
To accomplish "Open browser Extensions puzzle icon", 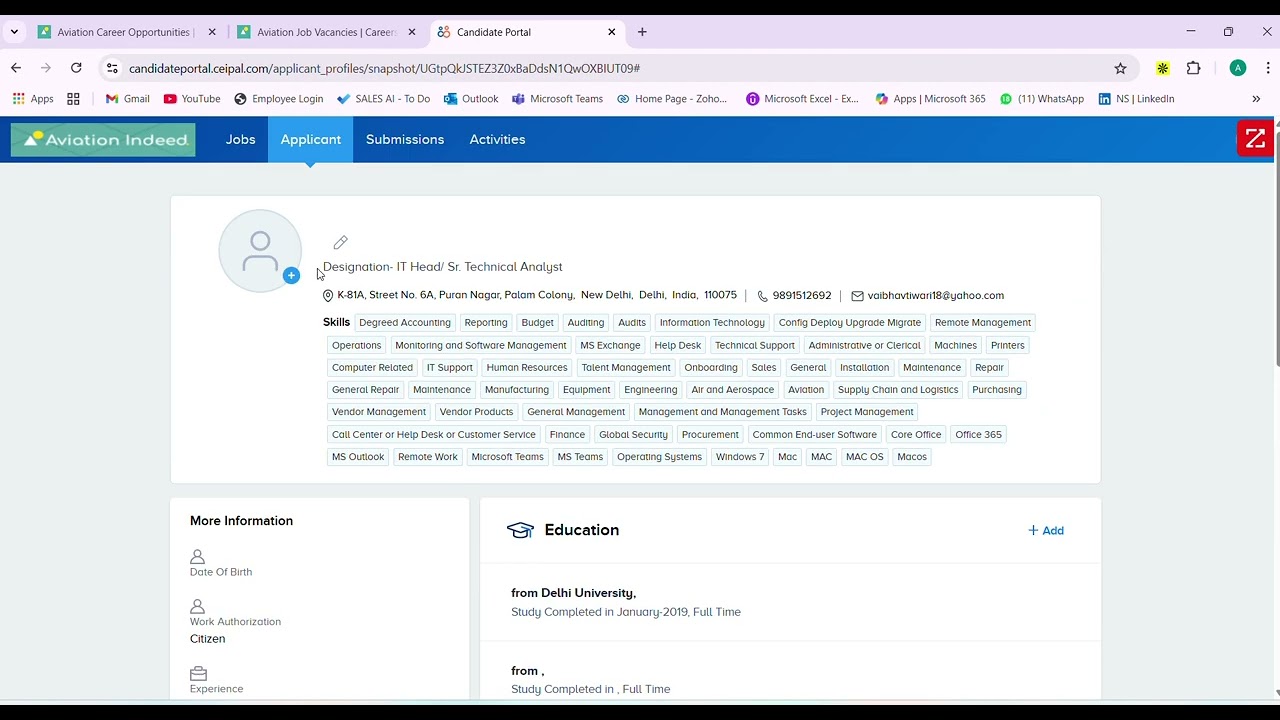I will 1193,68.
